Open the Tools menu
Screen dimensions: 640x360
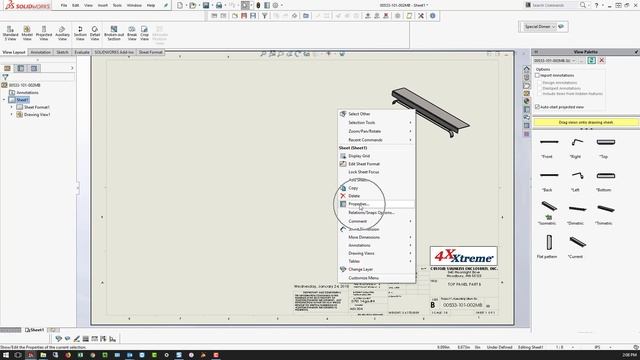[x=117, y=5]
